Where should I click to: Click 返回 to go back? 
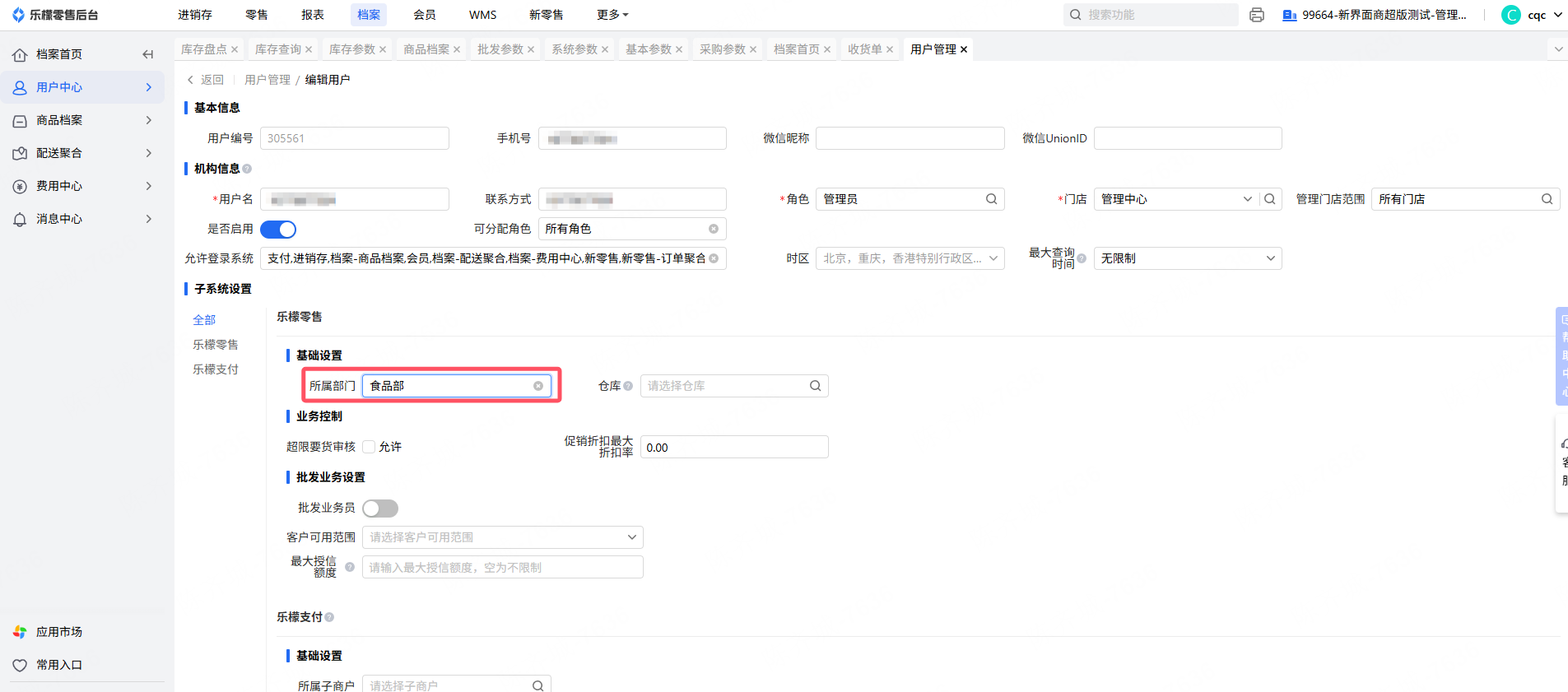coord(206,80)
